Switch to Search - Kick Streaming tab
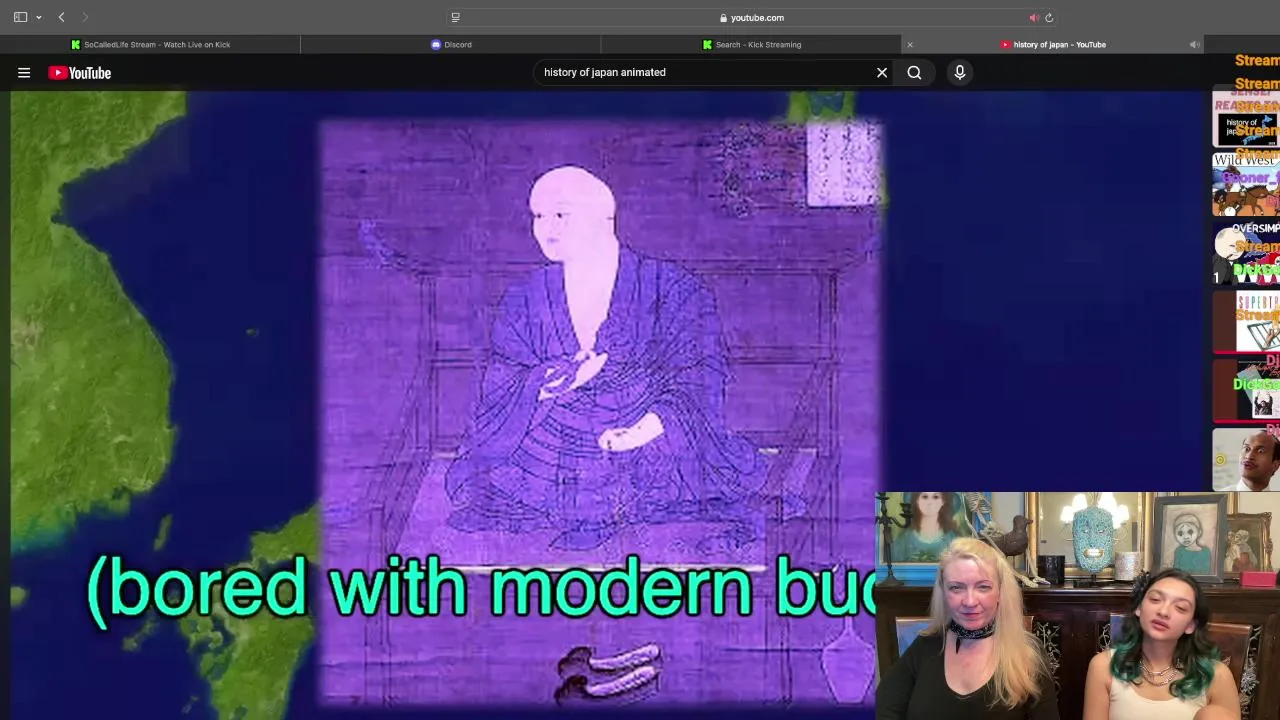The width and height of the screenshot is (1280, 720). click(x=751, y=44)
